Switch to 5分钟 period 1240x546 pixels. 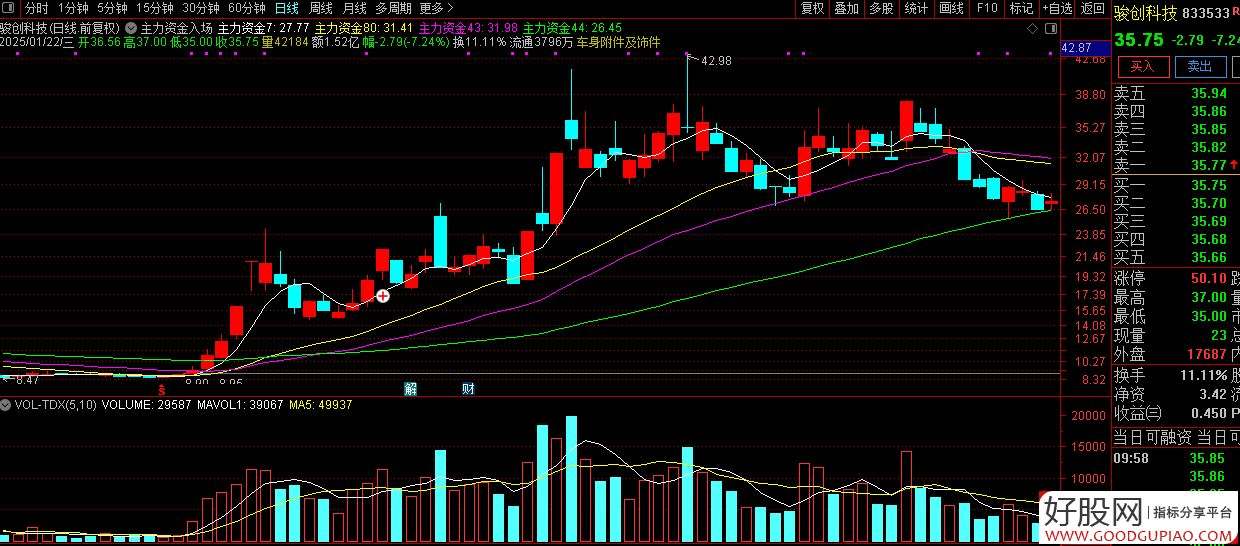112,8
